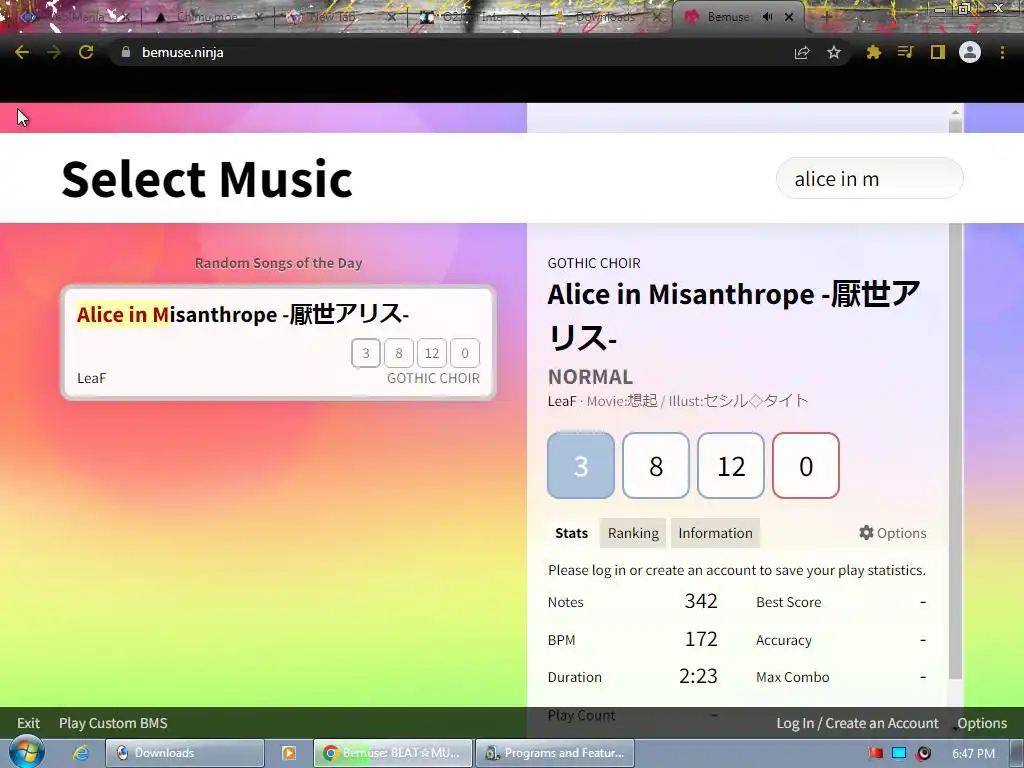This screenshot has height=768, width=1024.
Task: Launch Internet Explorer from taskbar
Action: click(80, 753)
